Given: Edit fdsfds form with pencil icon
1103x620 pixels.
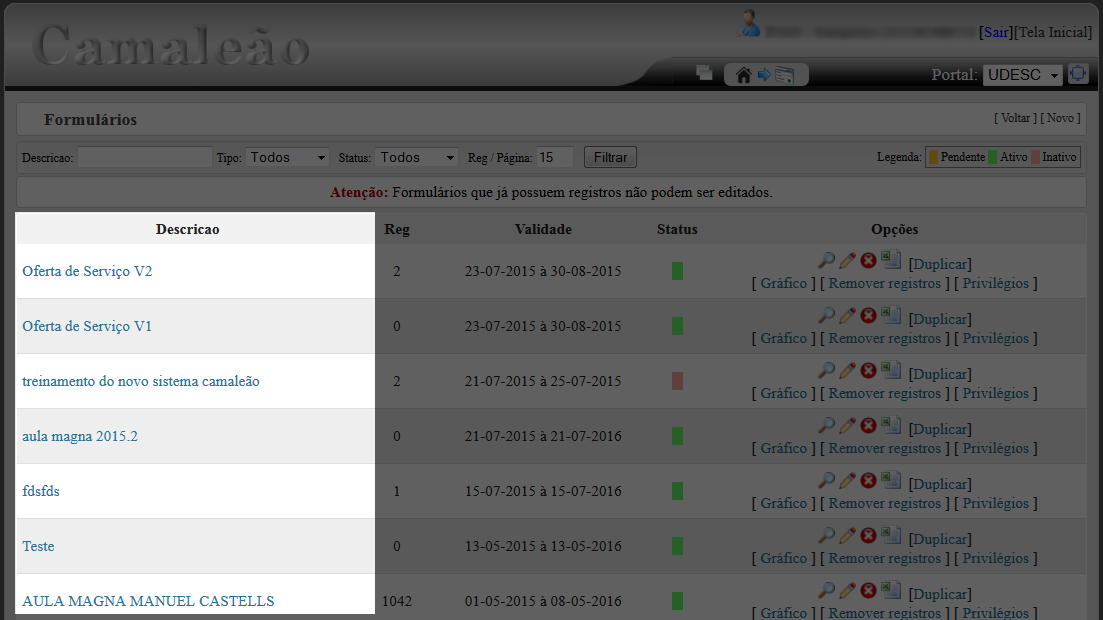Looking at the screenshot, I should 847,480.
